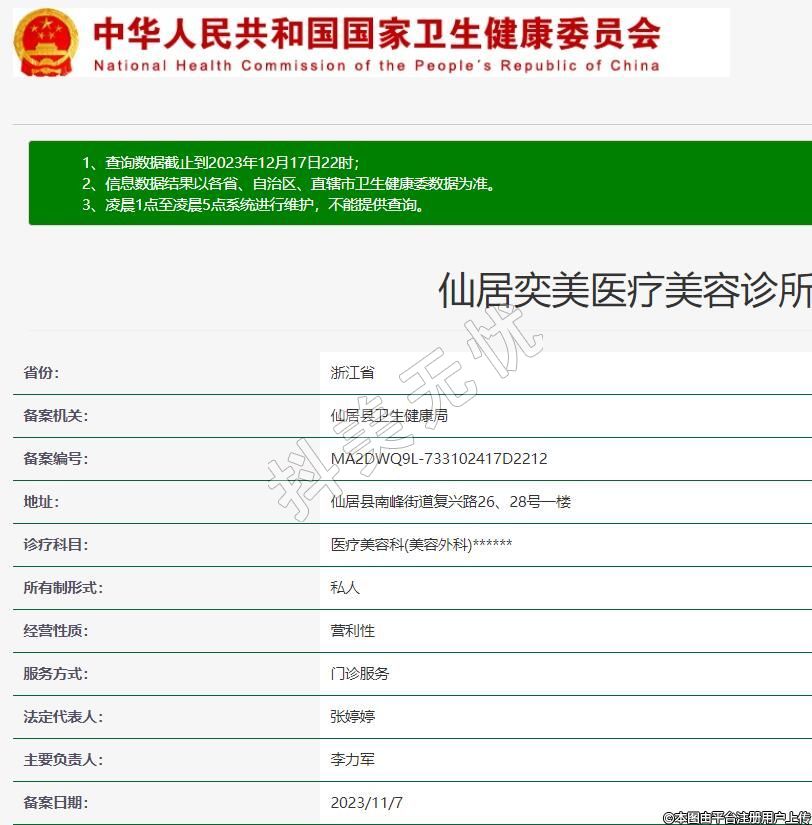Click the legal representative name 张婷婷
The width and height of the screenshot is (812, 825).
352,717
